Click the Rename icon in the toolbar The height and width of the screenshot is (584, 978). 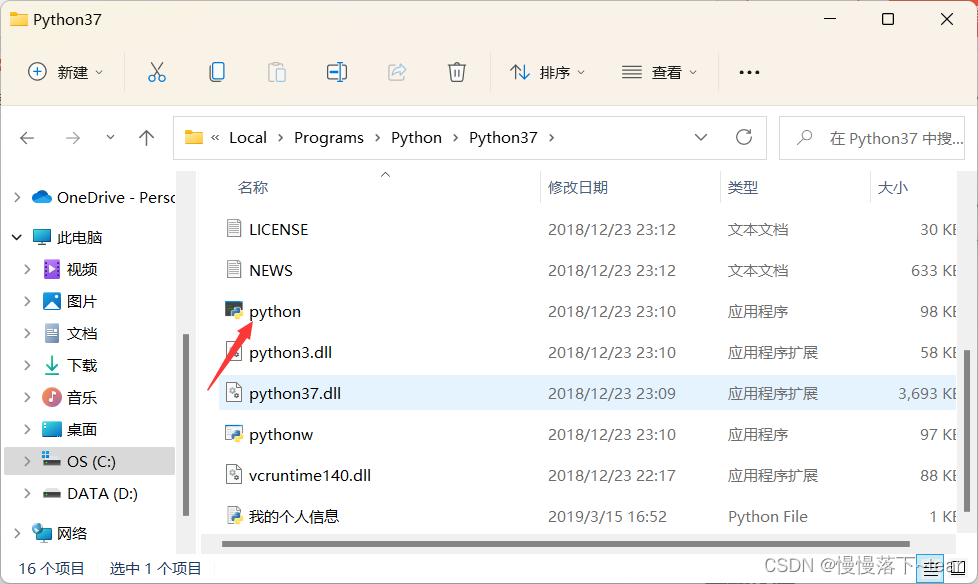click(x=337, y=72)
